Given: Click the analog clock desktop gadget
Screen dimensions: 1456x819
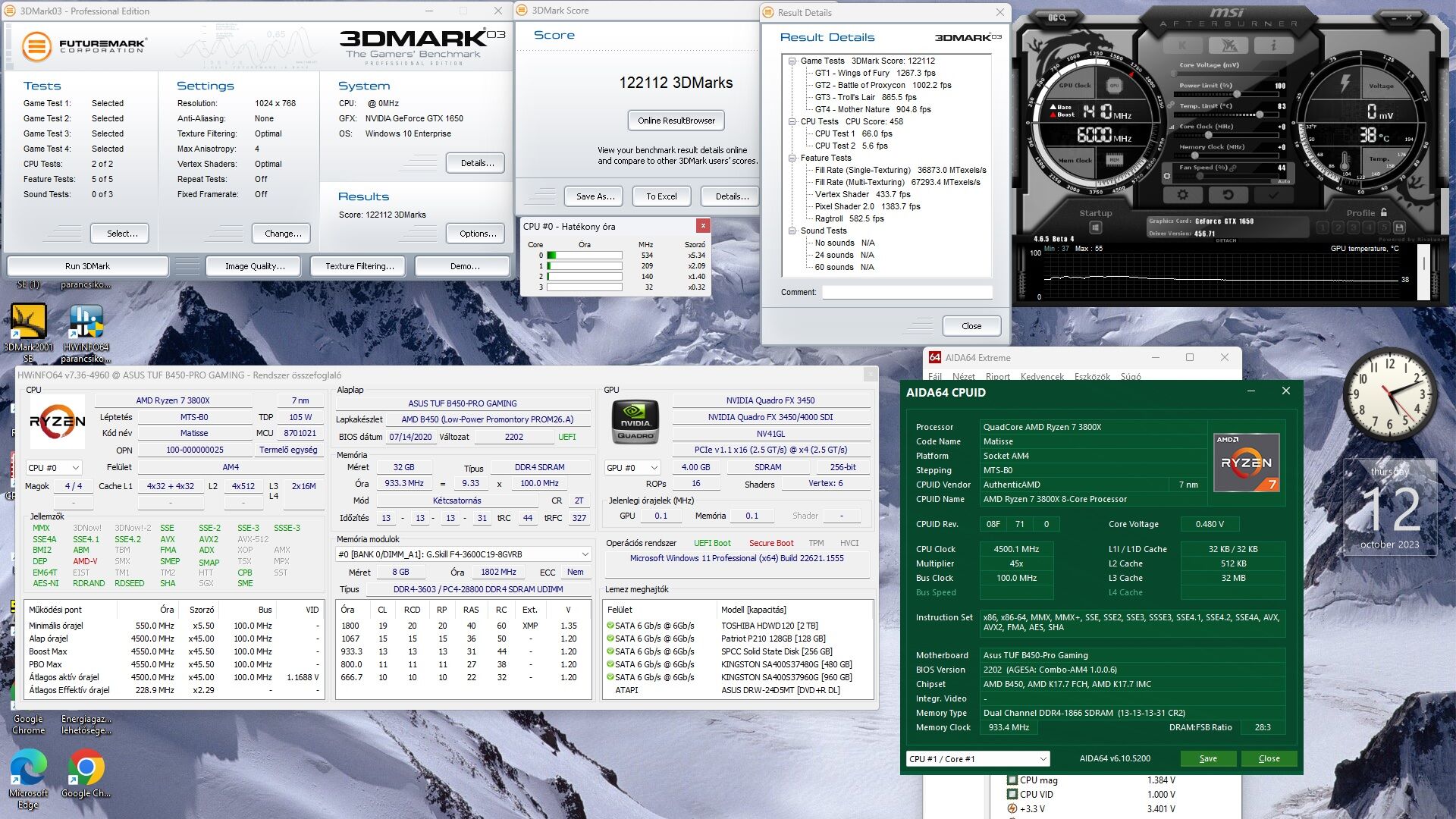Looking at the screenshot, I should pos(1389,394).
